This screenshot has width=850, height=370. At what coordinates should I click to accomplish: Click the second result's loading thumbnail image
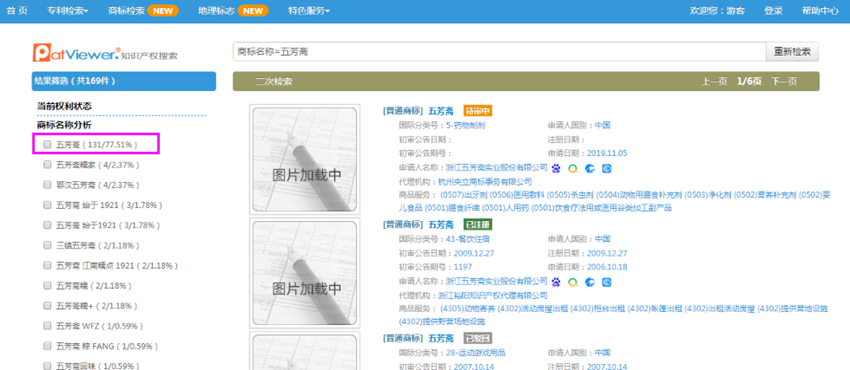pyautogui.click(x=304, y=273)
